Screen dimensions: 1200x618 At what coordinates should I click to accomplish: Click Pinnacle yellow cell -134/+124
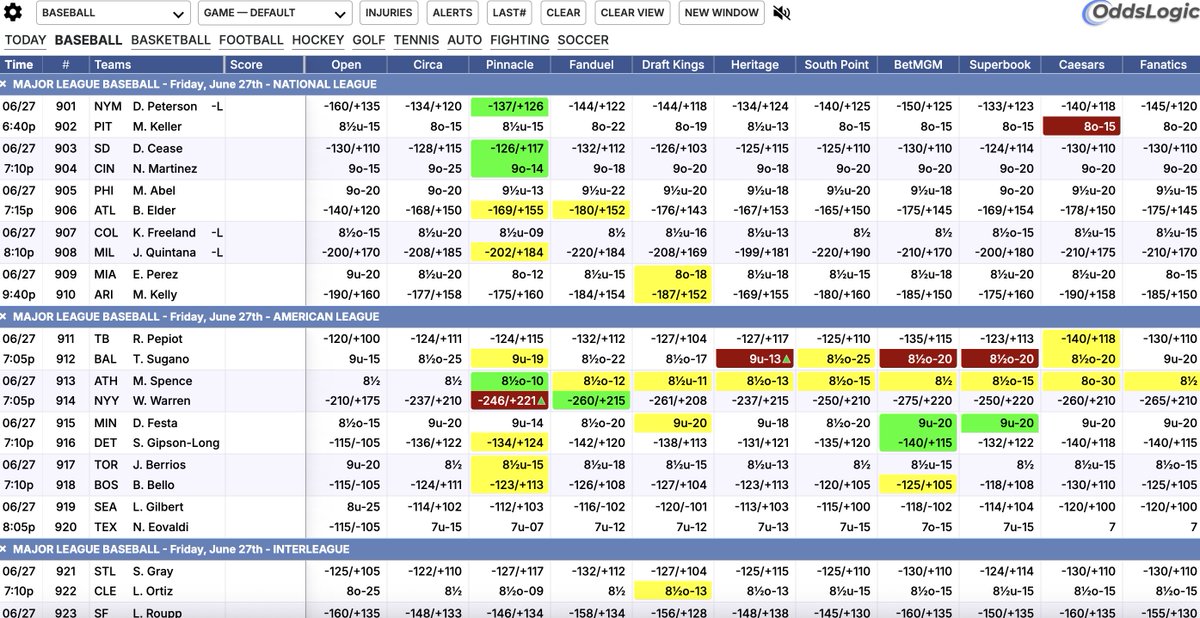[509, 443]
